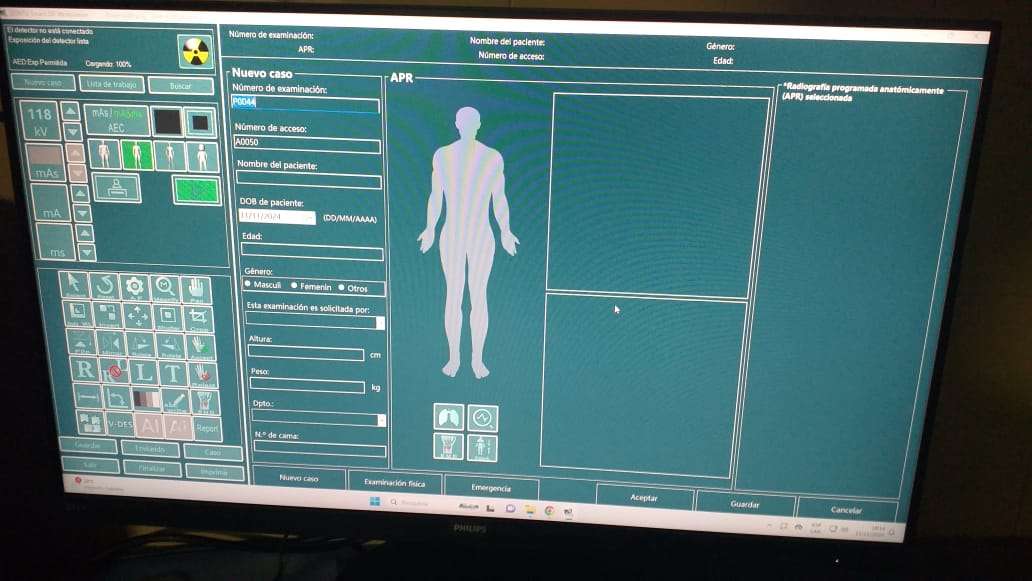Click the Nombre del paciente input field

(x=309, y=181)
